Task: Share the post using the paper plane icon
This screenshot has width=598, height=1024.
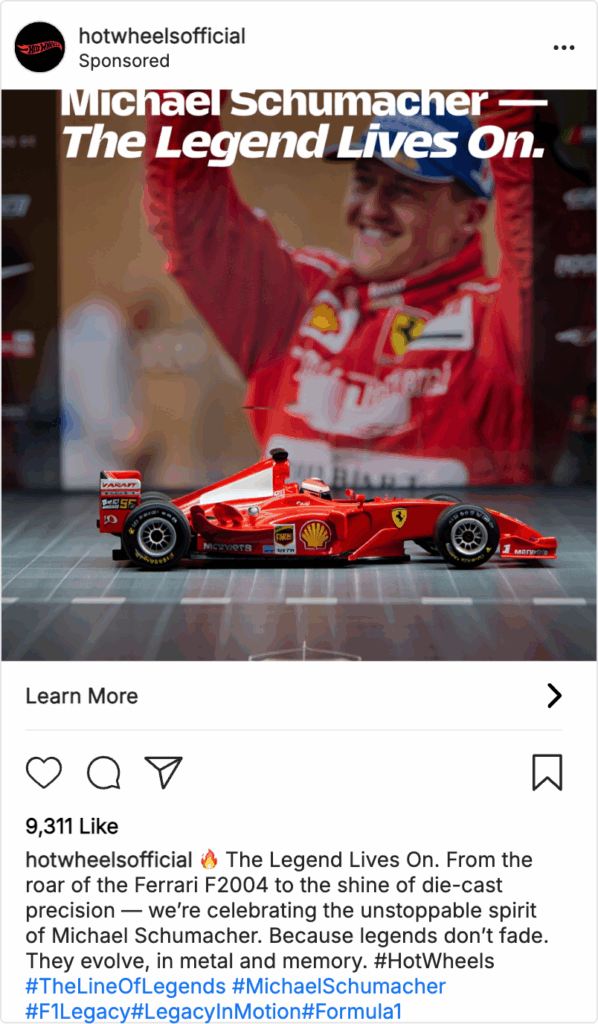Action: [163, 772]
